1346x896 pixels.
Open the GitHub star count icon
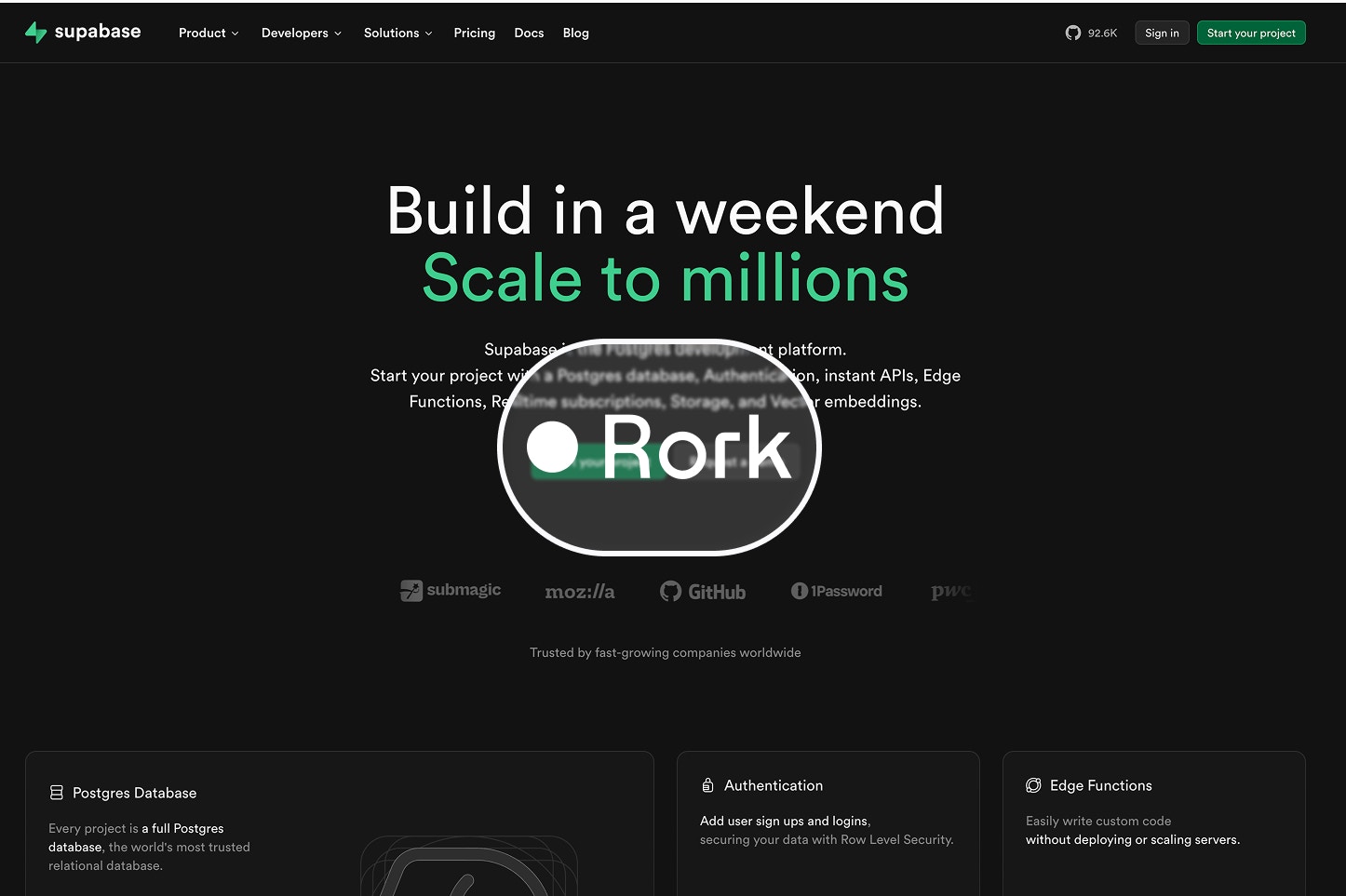click(1073, 33)
